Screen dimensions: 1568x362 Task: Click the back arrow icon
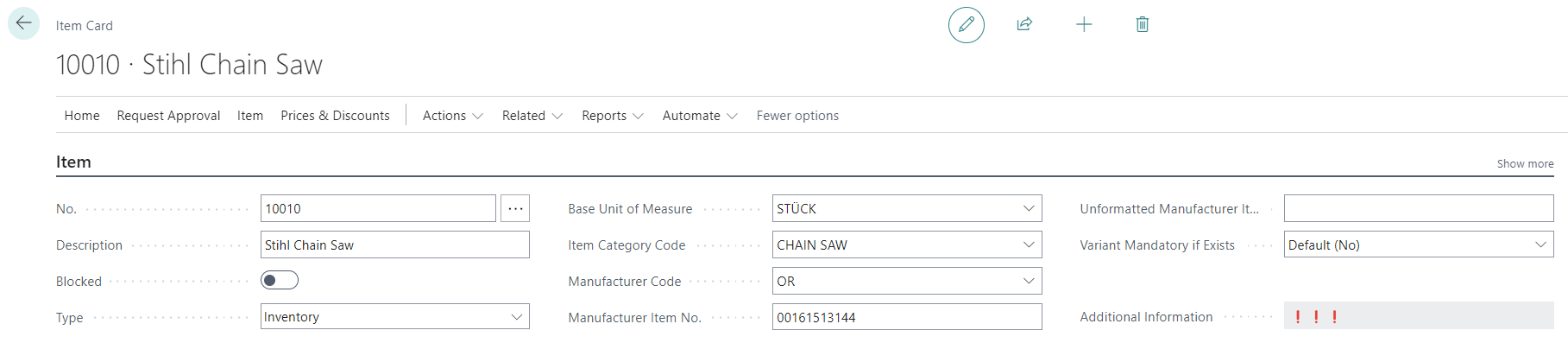23,23
